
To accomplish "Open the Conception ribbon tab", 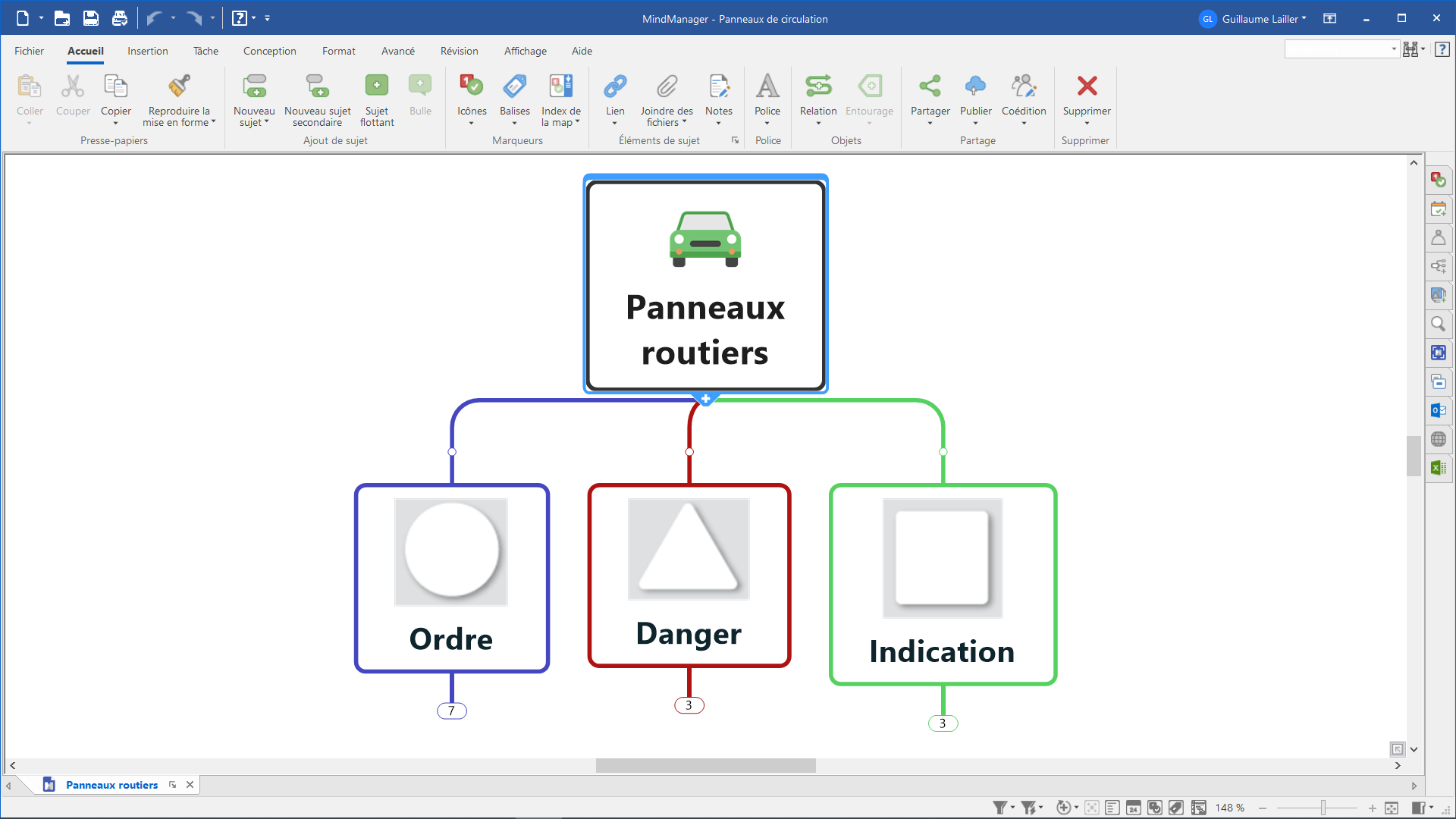I will (269, 51).
